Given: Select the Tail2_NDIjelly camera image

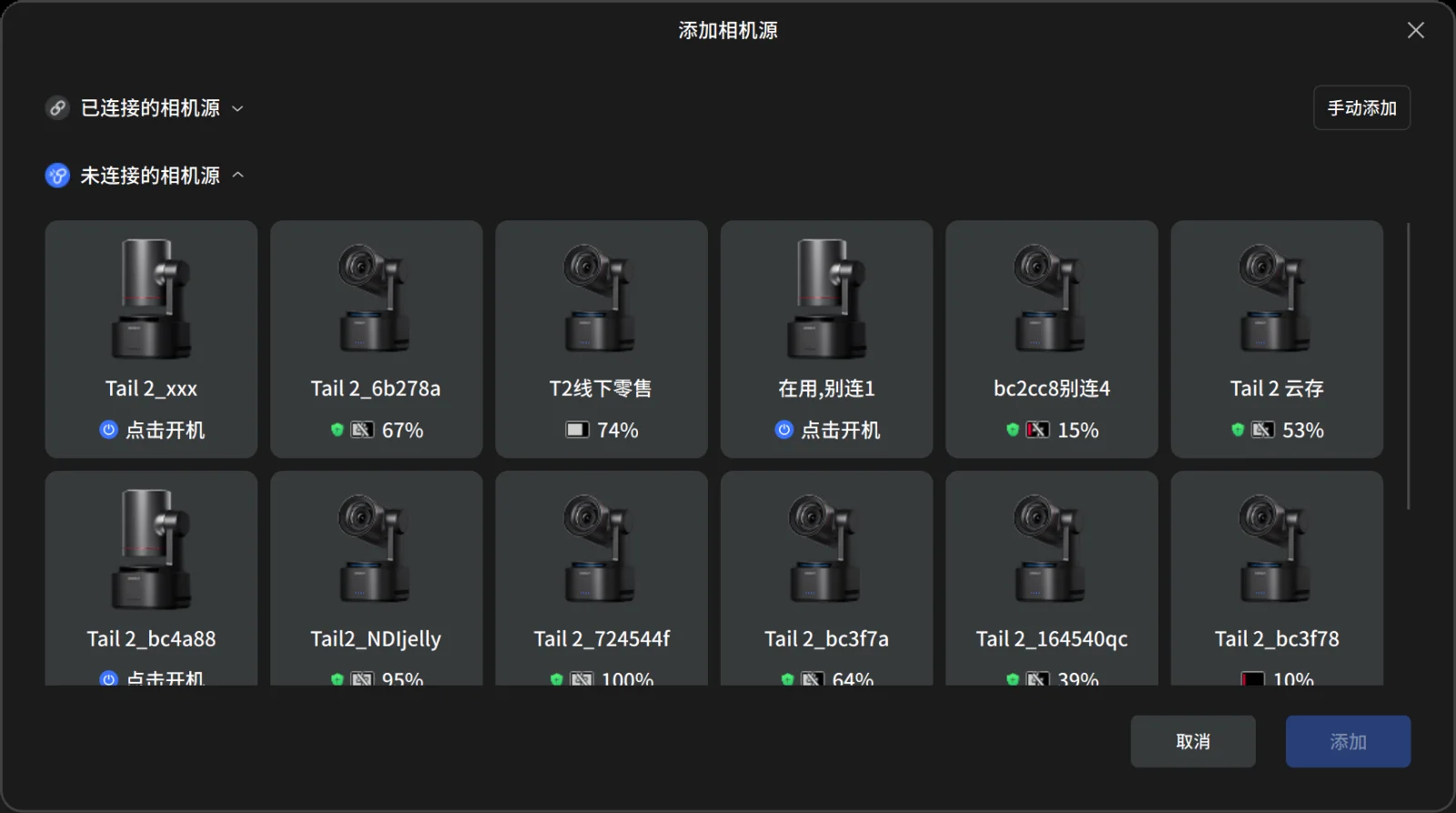Looking at the screenshot, I should 374,548.
